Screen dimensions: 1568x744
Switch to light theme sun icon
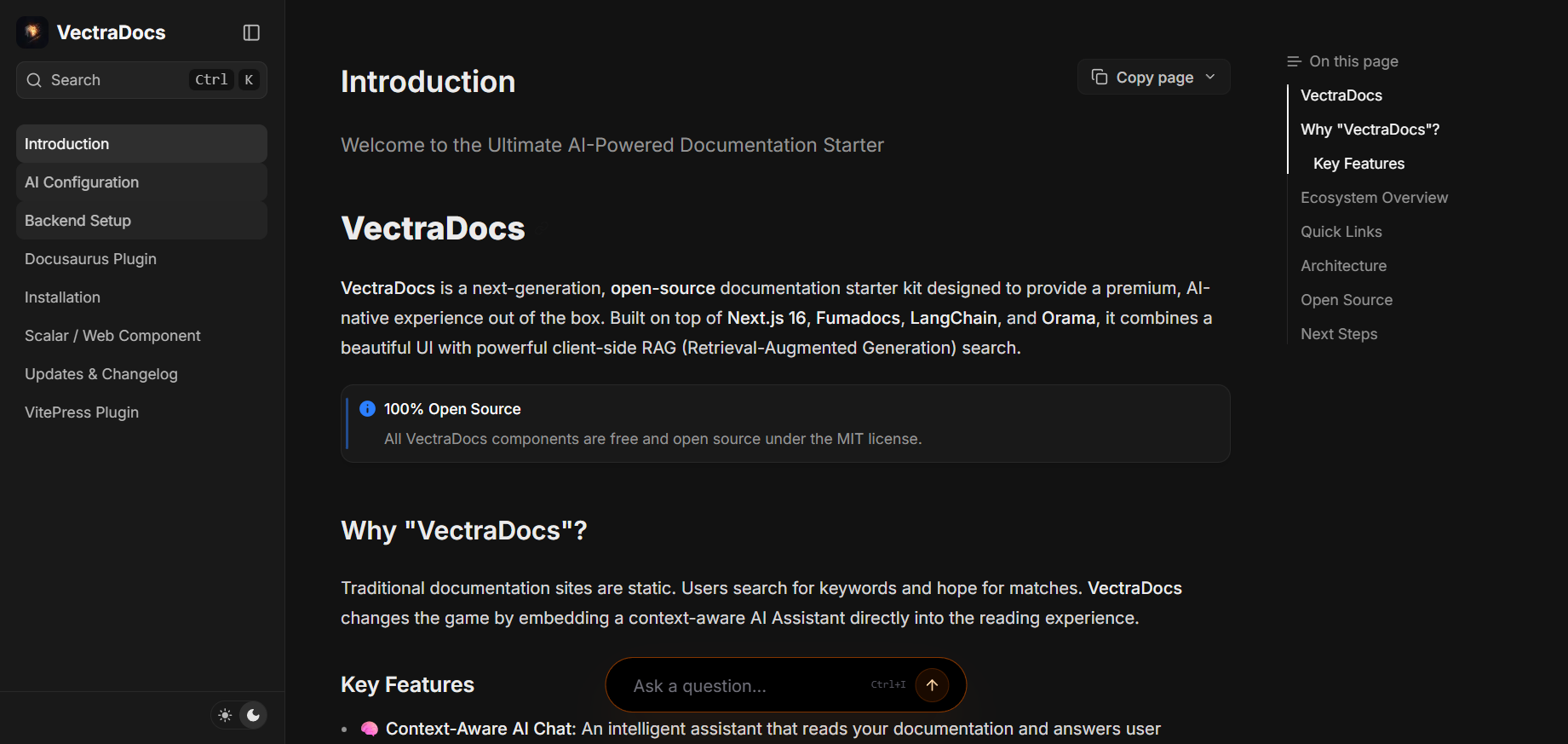(225, 715)
